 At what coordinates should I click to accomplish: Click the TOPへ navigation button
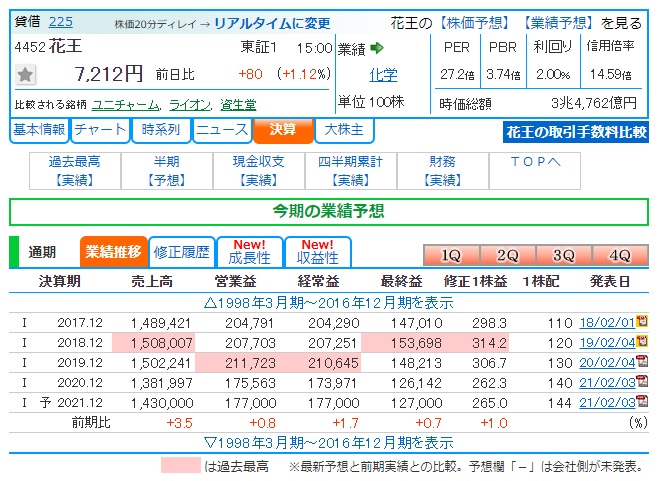point(535,171)
